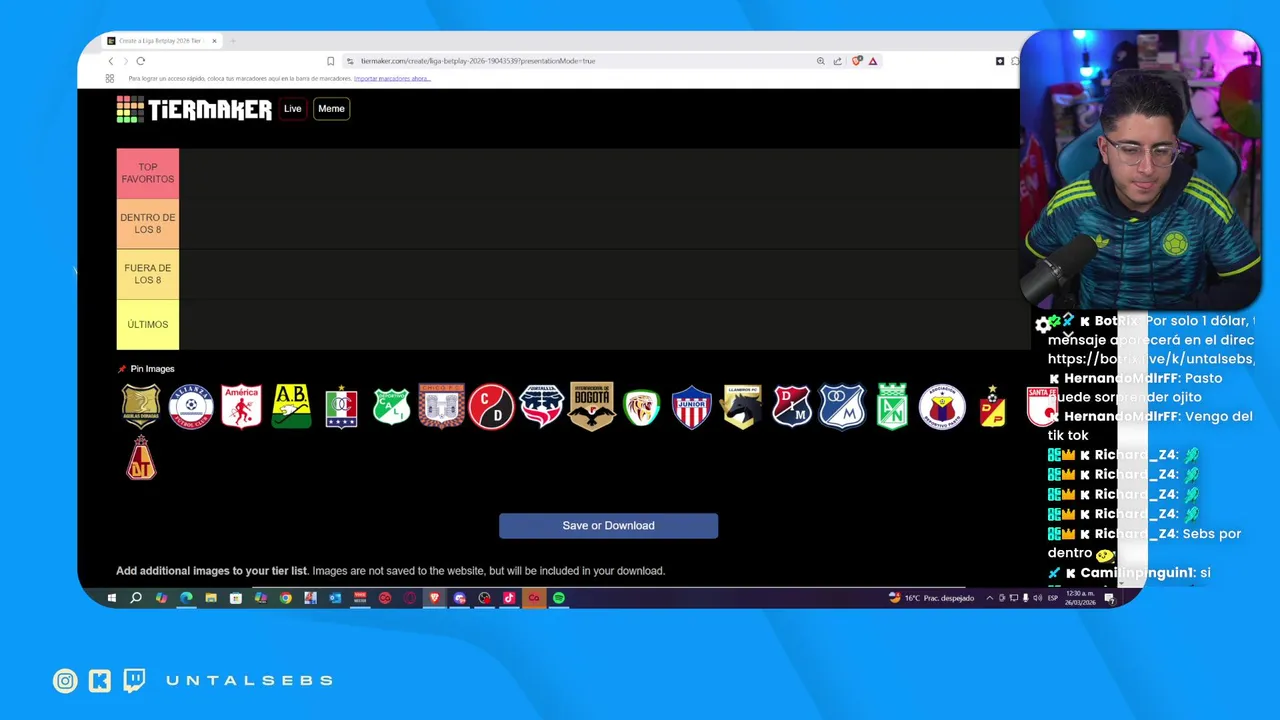Screen dimensions: 1280x720
Task: Click the Camilinpinguin1 chat username
Action: click(1138, 573)
